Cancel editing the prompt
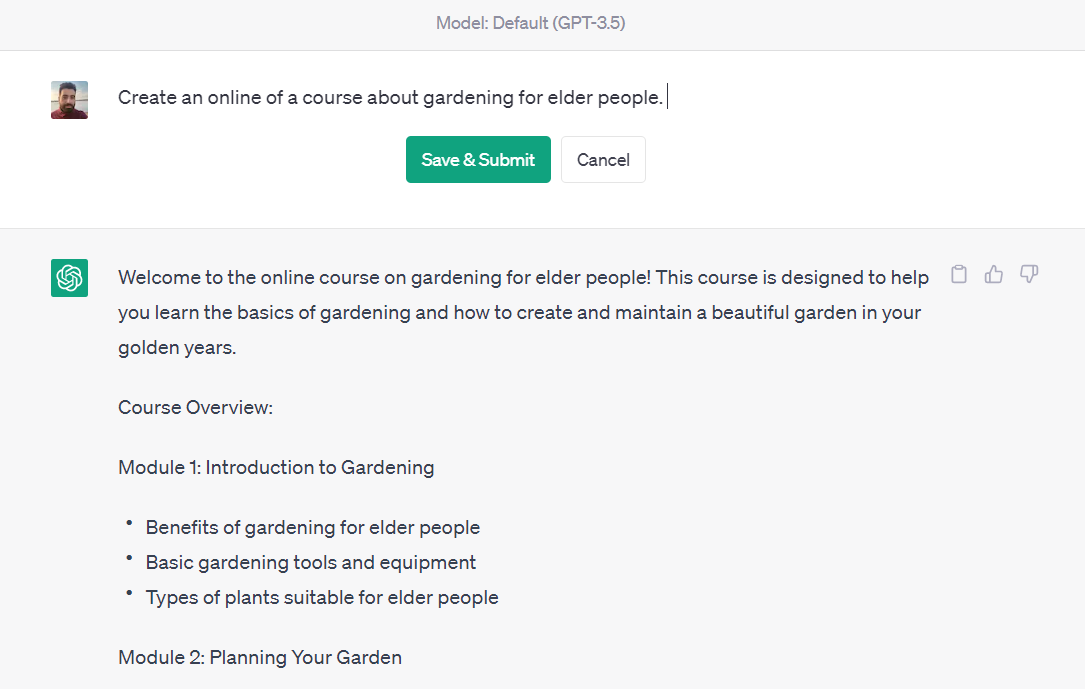Image resolution: width=1085 pixels, height=689 pixels. [x=603, y=160]
